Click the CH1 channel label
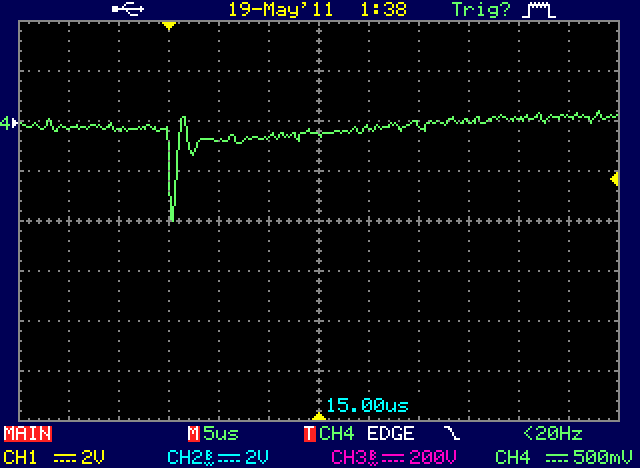This screenshot has width=640, height=468. pos(20,457)
